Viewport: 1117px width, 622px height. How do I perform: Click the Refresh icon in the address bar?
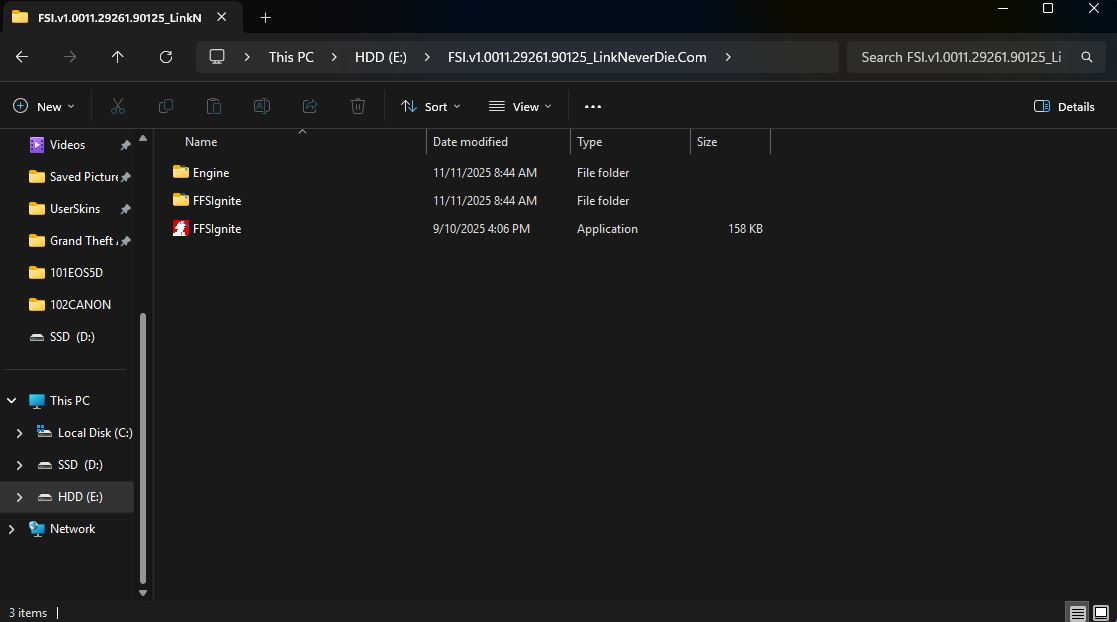165,57
